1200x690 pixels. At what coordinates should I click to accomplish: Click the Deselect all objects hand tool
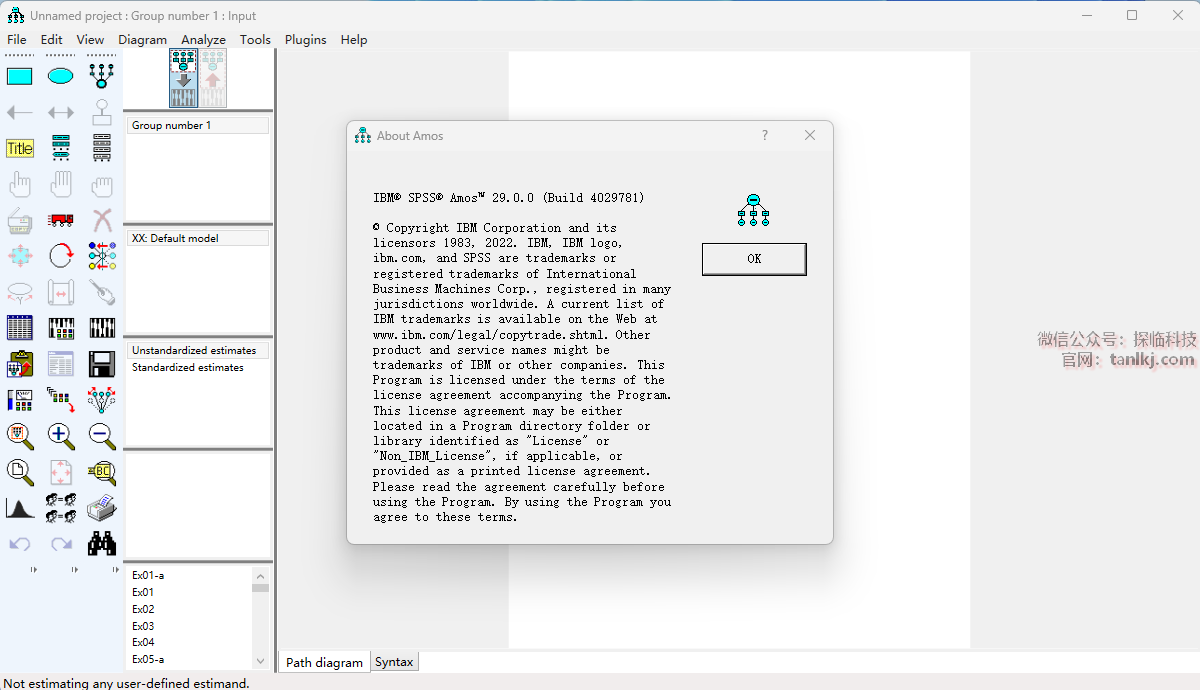[101, 184]
